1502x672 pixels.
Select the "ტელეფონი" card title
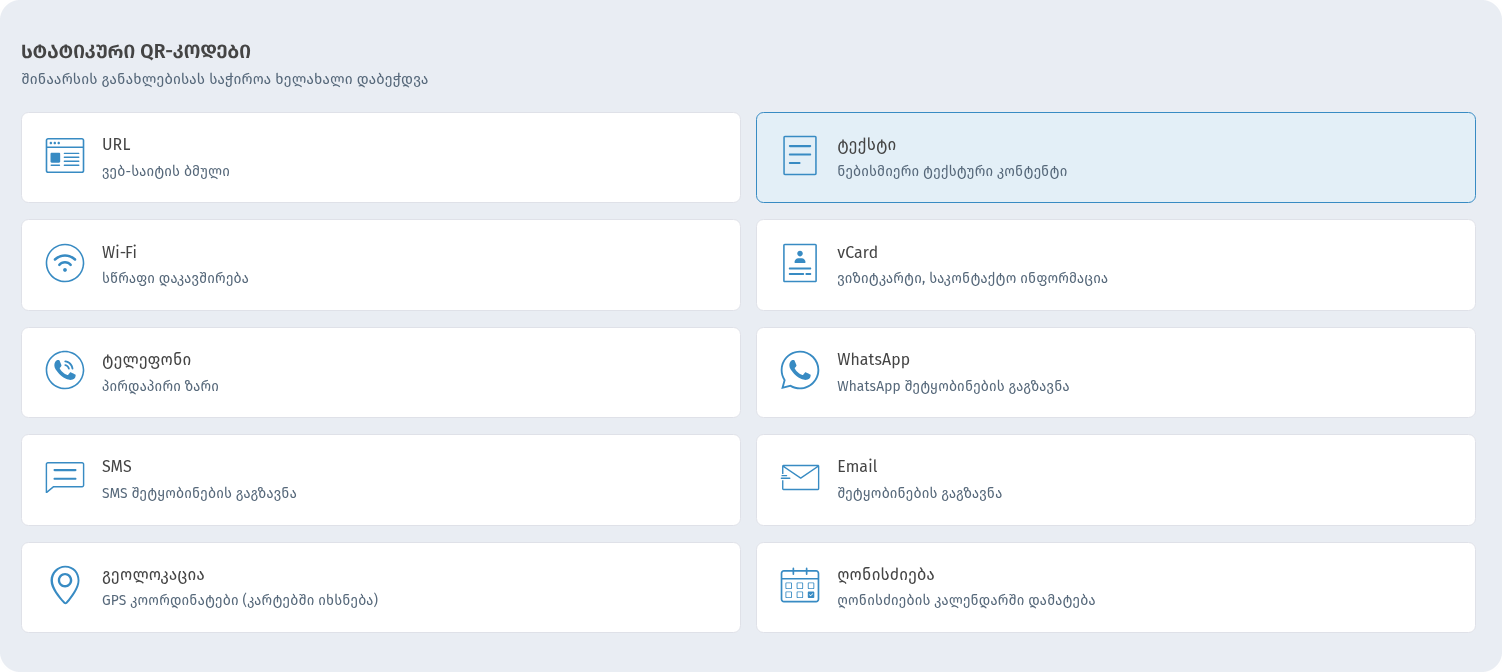147,359
